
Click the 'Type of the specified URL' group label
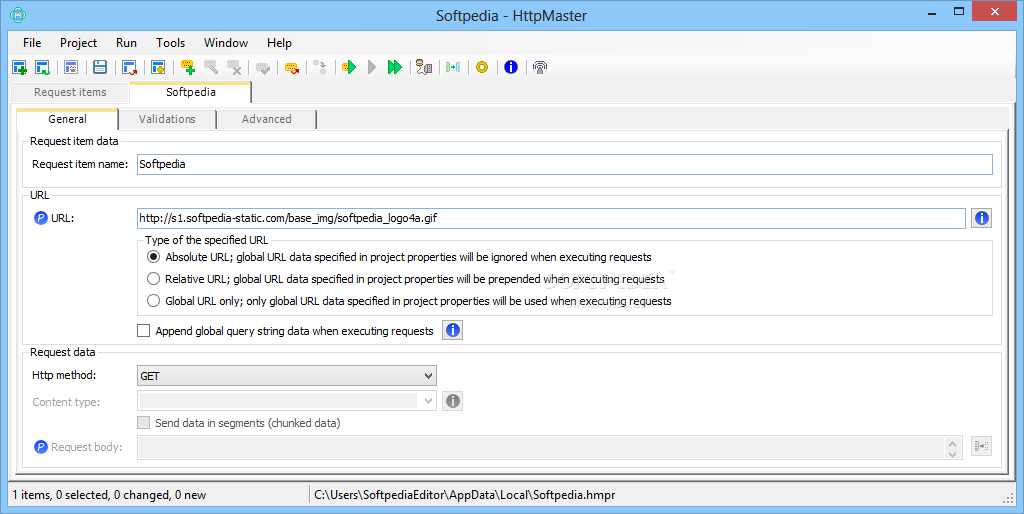[x=206, y=240]
